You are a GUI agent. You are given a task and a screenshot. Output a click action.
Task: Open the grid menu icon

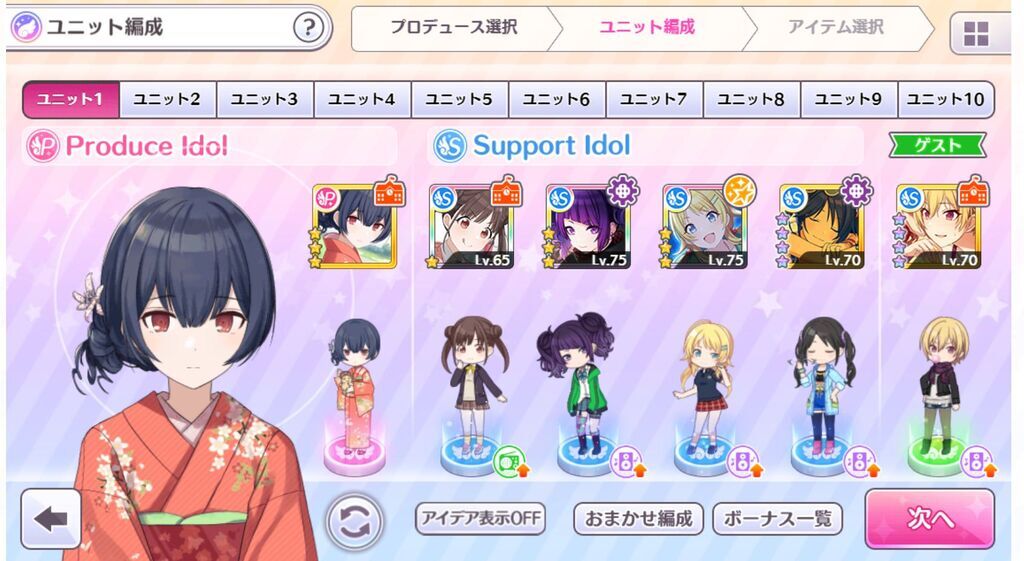pos(976,33)
